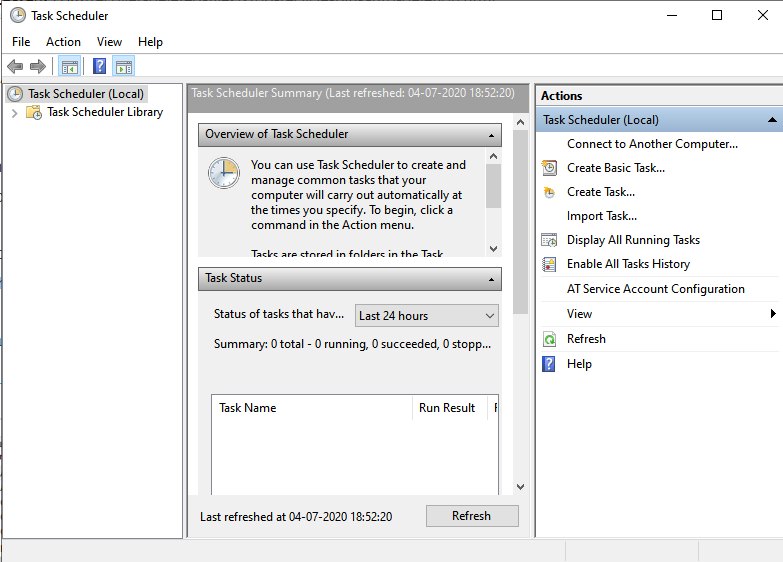Image resolution: width=783 pixels, height=562 pixels.
Task: Expand the Task Scheduler Library tree node
Action: [14, 113]
